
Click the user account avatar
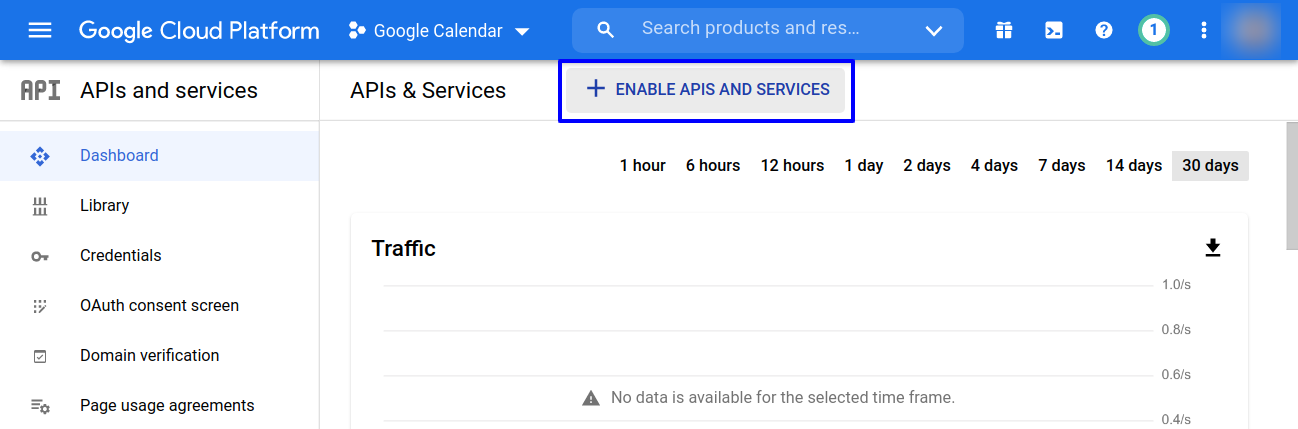click(1251, 30)
